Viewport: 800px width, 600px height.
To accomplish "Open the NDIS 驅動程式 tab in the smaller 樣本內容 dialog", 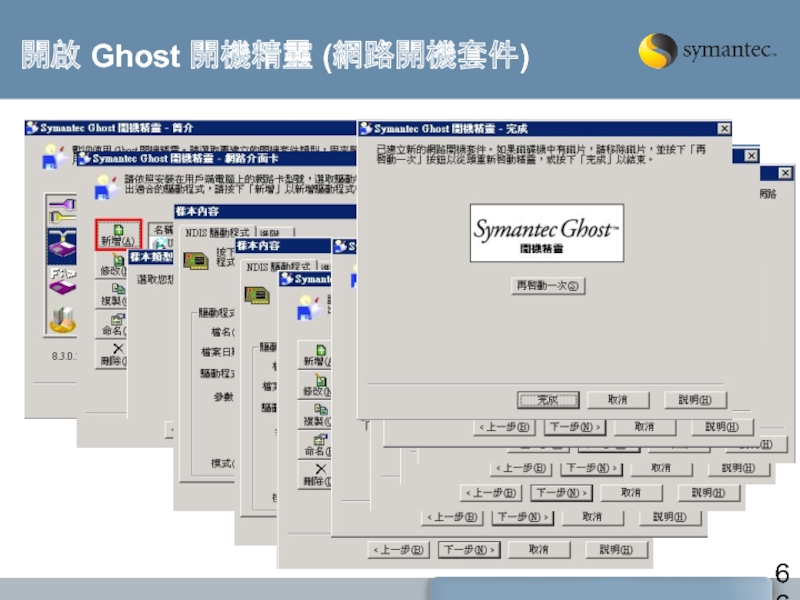I will pos(278,266).
